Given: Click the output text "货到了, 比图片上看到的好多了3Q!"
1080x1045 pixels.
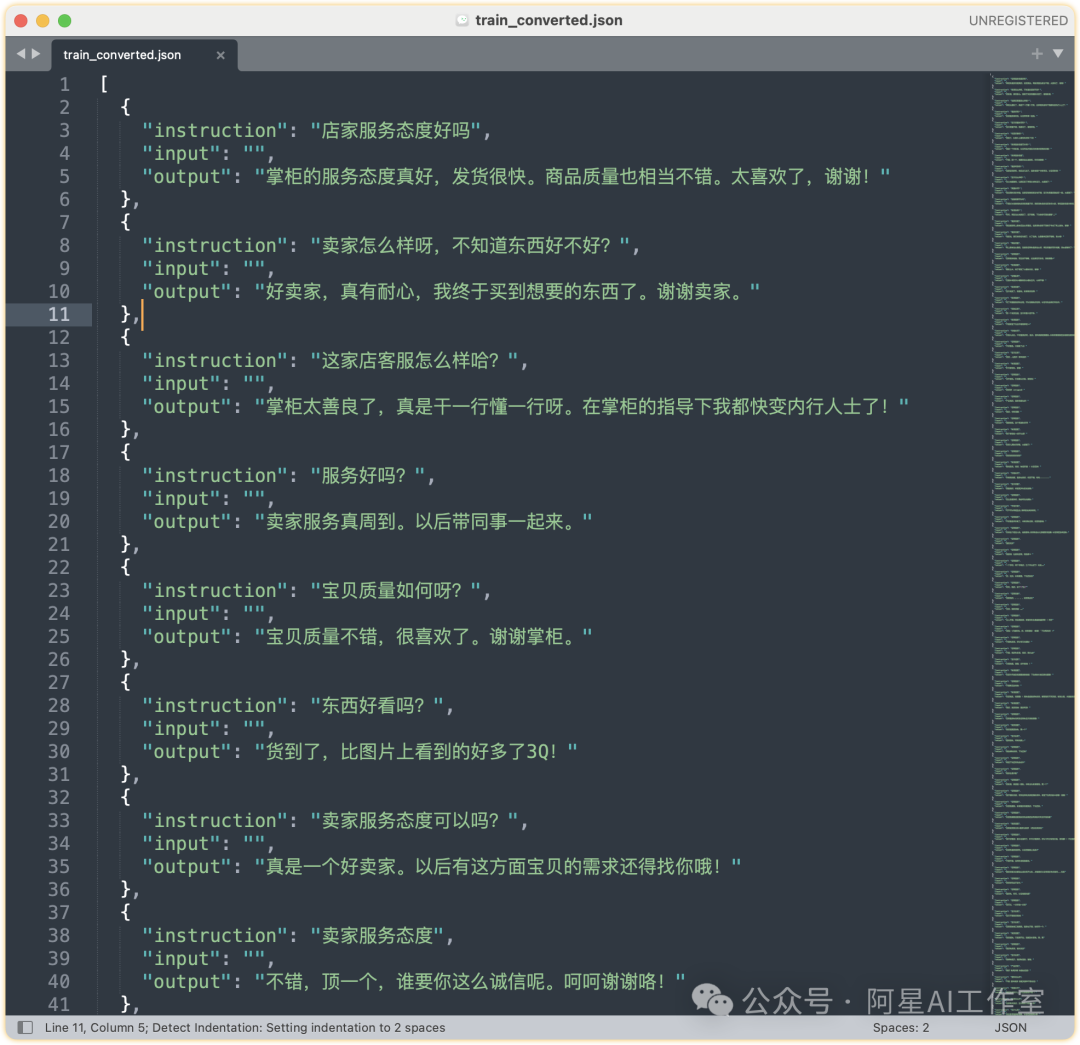Looking at the screenshot, I should 415,752.
